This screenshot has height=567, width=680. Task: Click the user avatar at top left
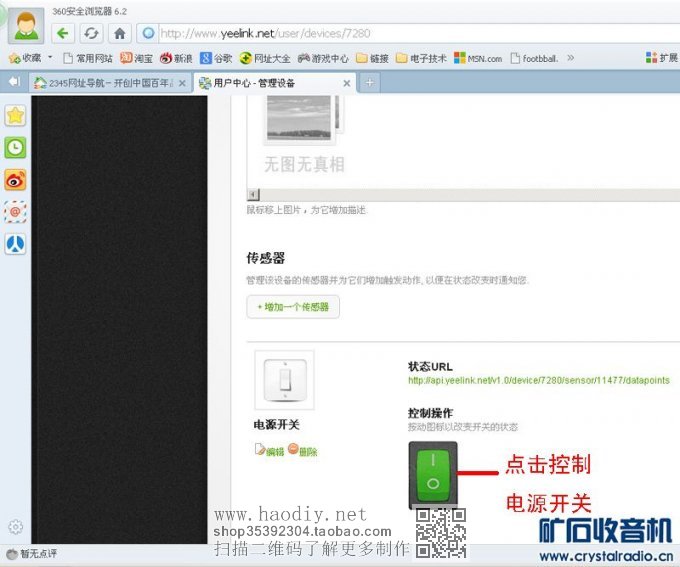(24, 24)
